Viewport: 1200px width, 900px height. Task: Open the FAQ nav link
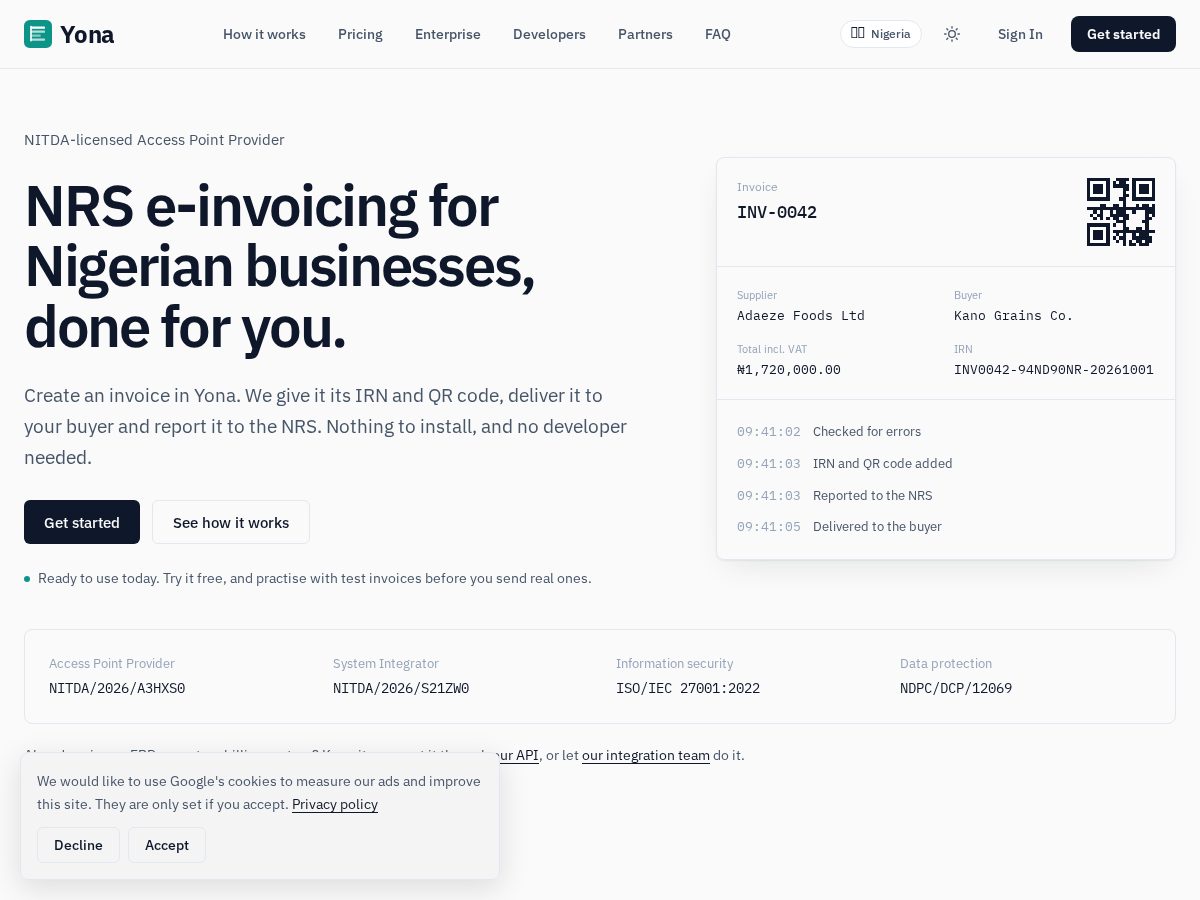click(x=718, y=34)
